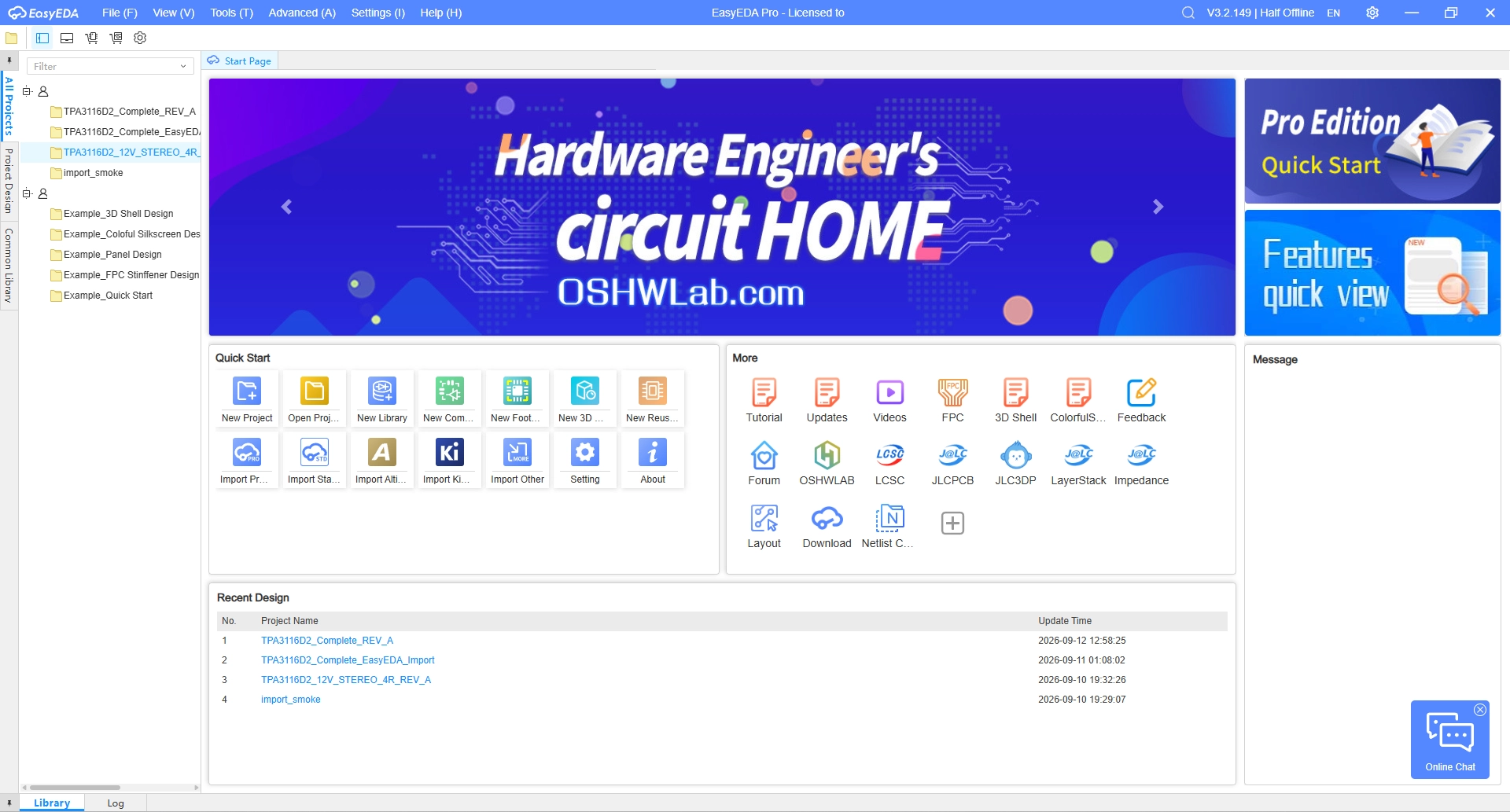Open the EN language selector
The image size is (1510, 812).
pos(1334,13)
